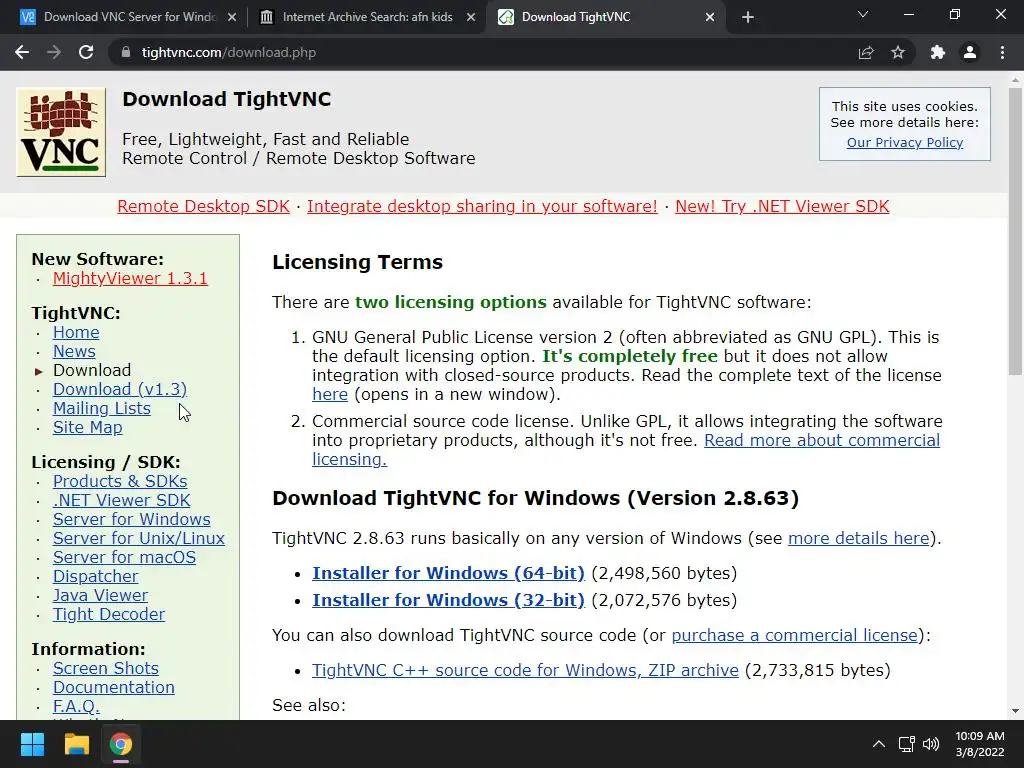Open Products & SDKs link
This screenshot has height=768, width=1024.
(x=120, y=481)
